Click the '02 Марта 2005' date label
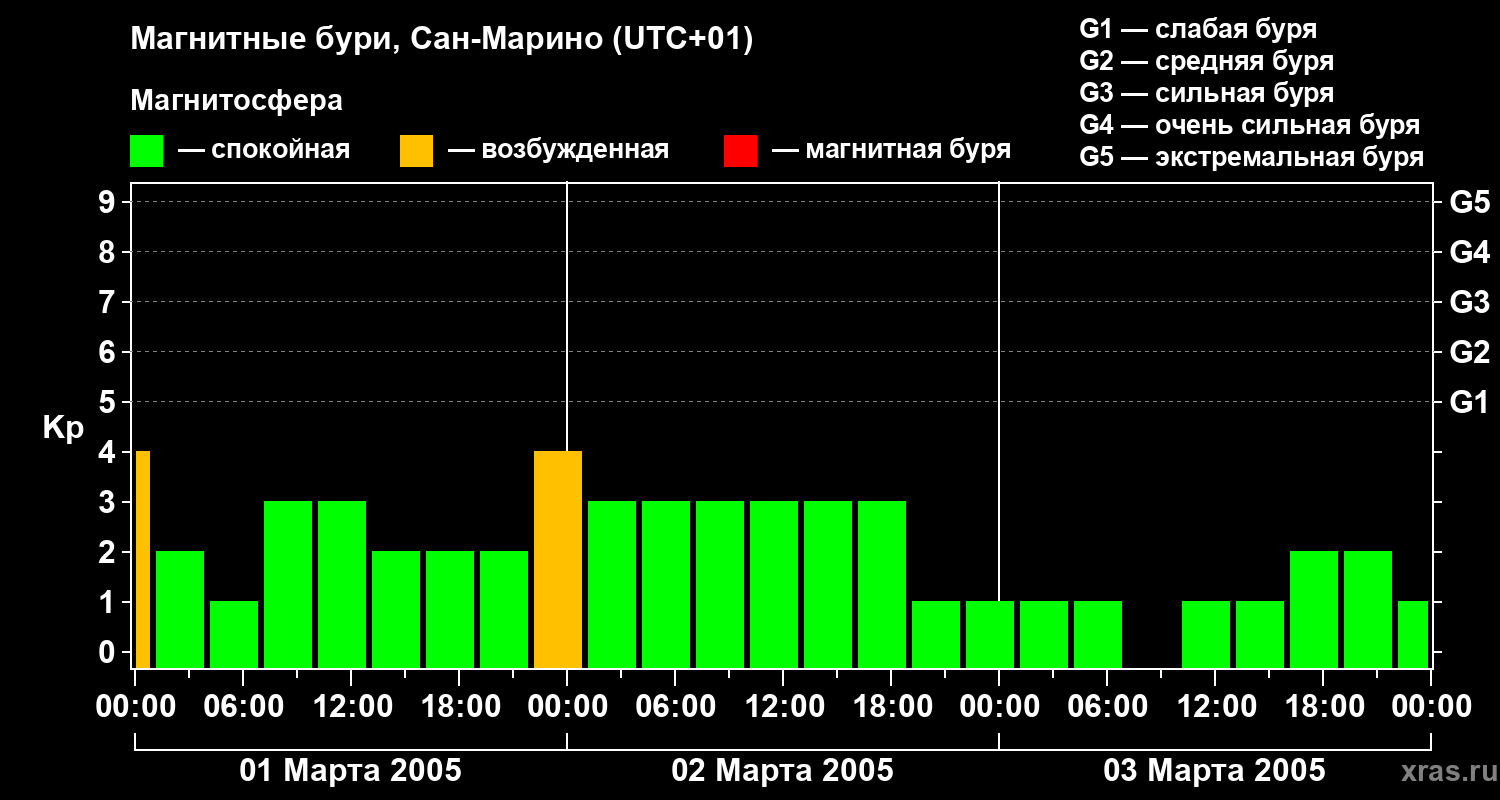Viewport: 1500px width, 800px height. pyautogui.click(x=783, y=771)
